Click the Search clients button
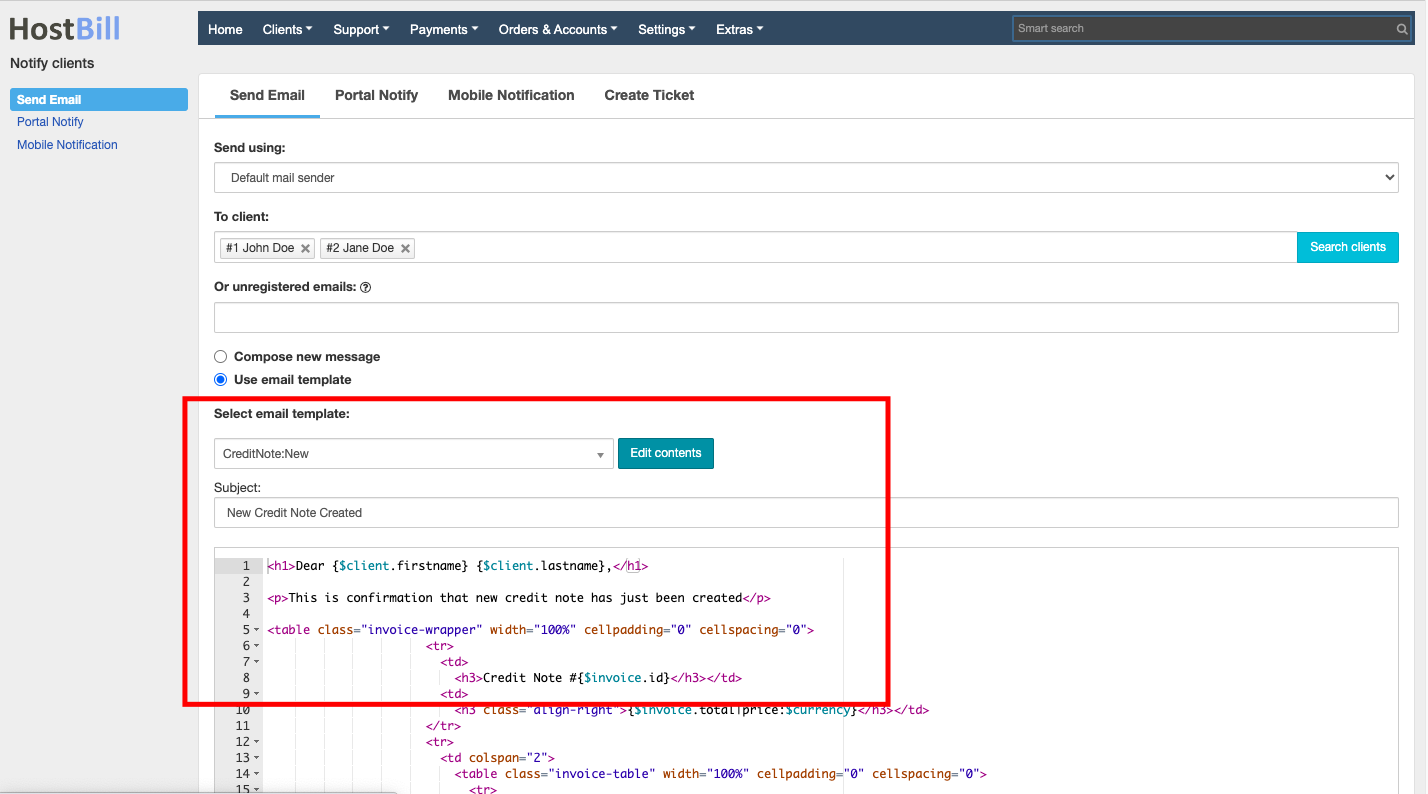1428x794 pixels. (1347, 247)
